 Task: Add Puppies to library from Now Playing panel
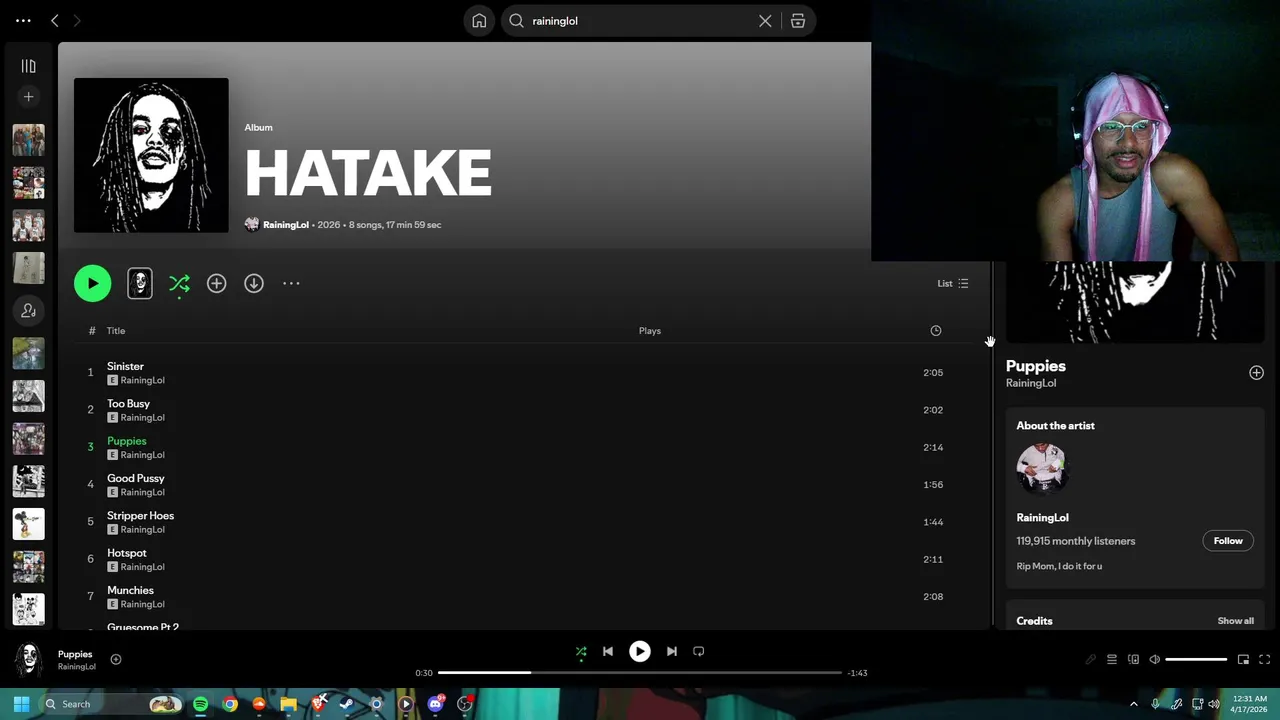coord(1256,372)
